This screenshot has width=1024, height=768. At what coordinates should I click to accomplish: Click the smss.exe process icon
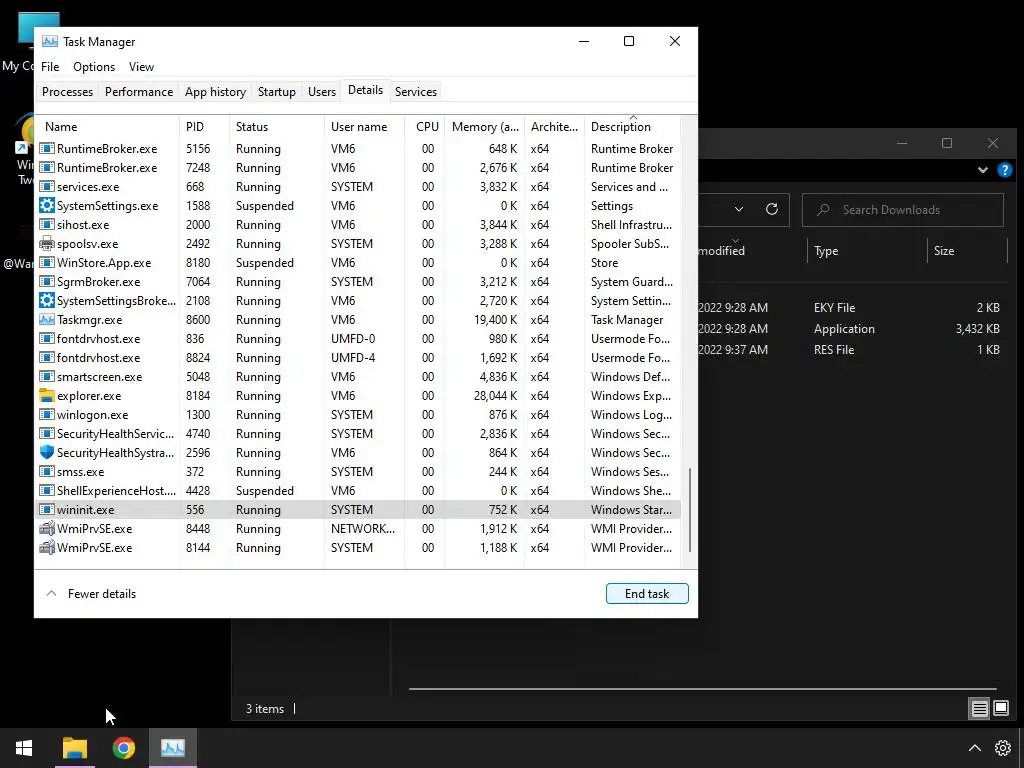point(46,472)
